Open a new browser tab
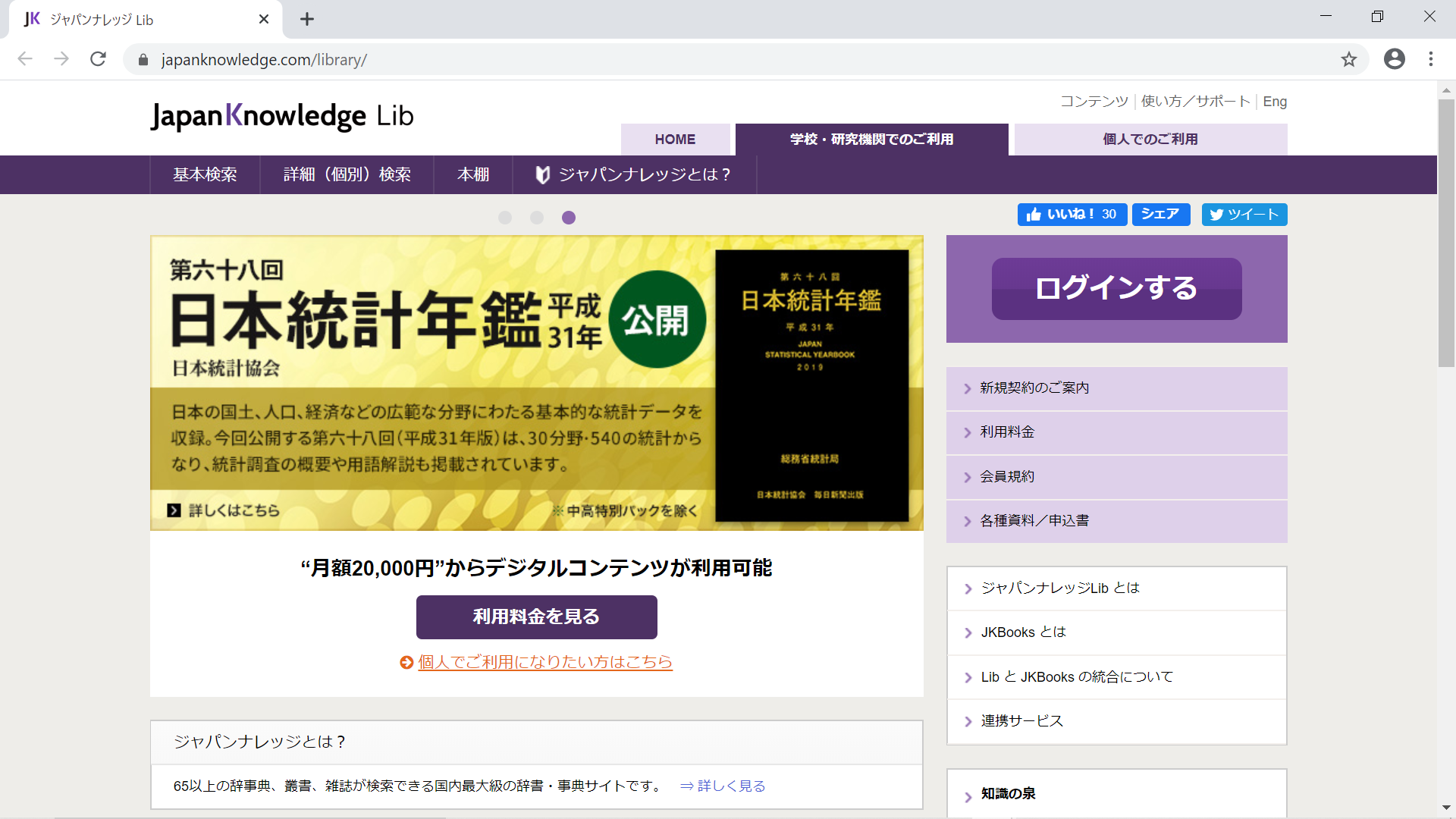 coord(306,19)
